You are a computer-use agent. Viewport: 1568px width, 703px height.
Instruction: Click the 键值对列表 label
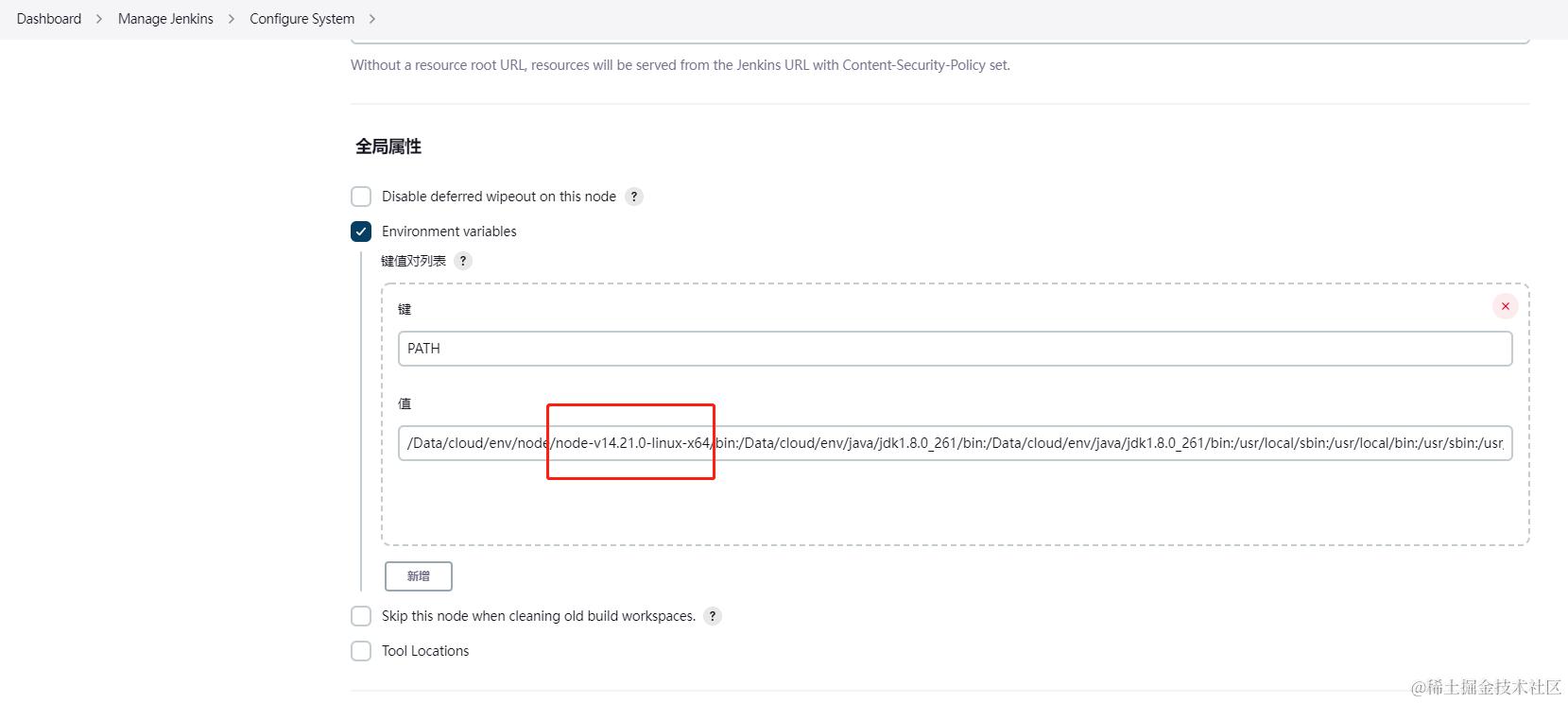point(414,261)
